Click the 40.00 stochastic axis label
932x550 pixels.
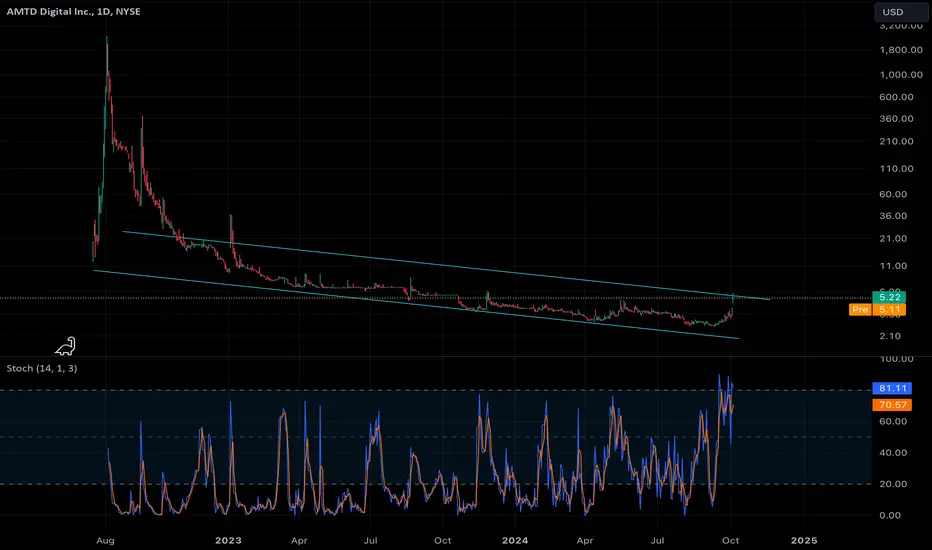[893, 452]
